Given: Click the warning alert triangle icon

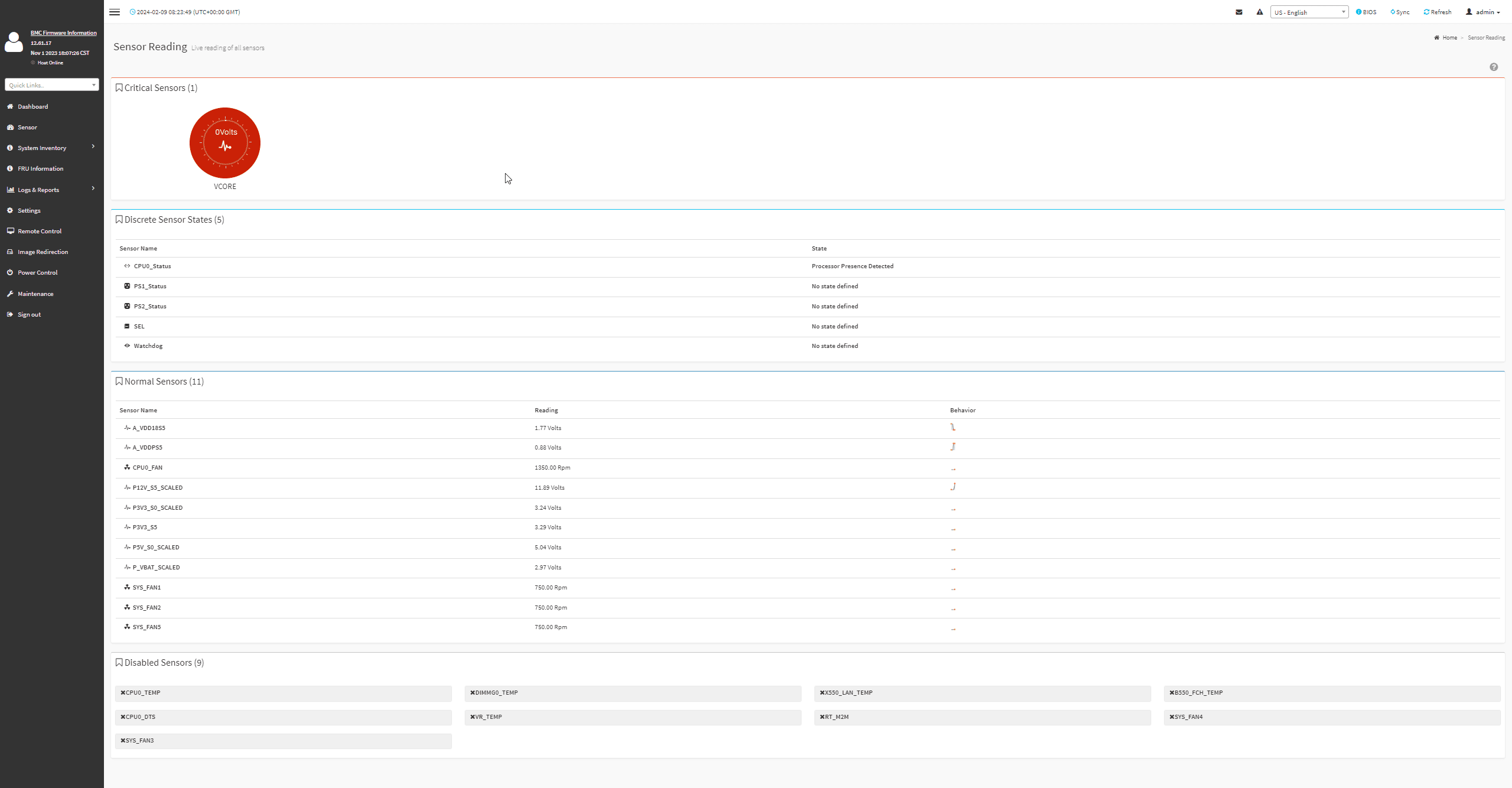Looking at the screenshot, I should point(1259,12).
